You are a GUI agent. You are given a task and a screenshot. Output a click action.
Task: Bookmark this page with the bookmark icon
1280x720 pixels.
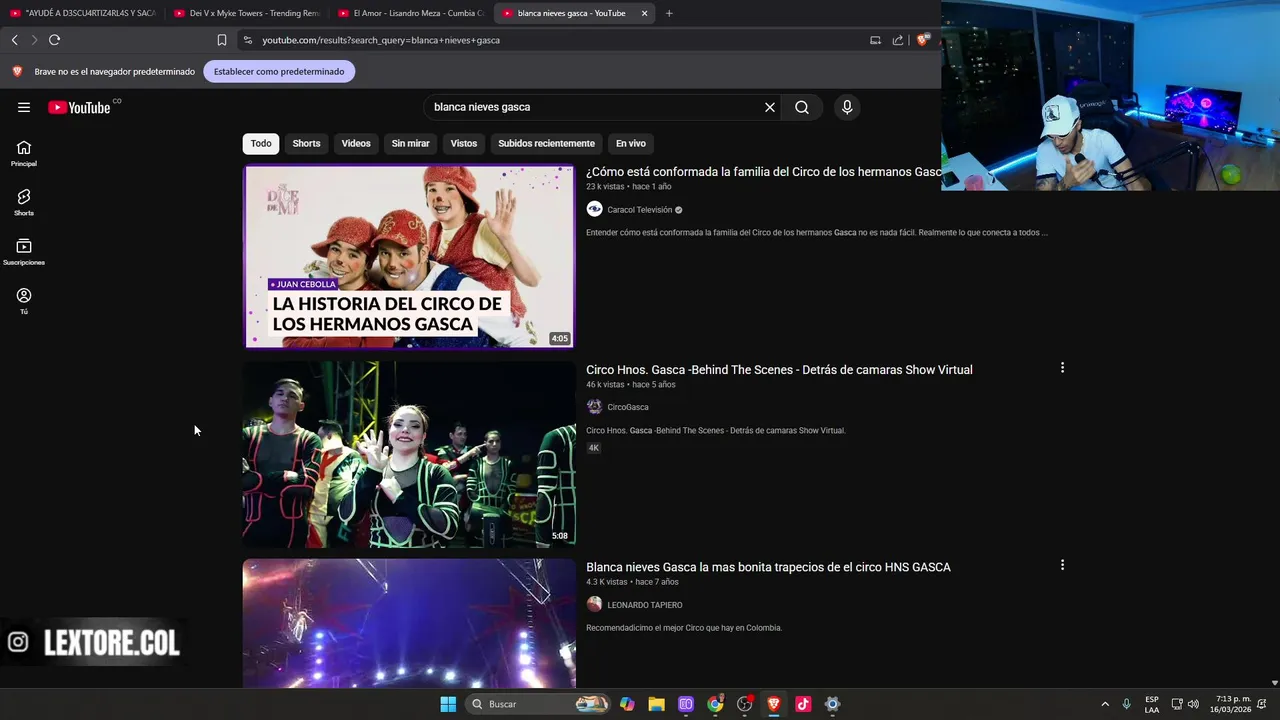coord(222,40)
